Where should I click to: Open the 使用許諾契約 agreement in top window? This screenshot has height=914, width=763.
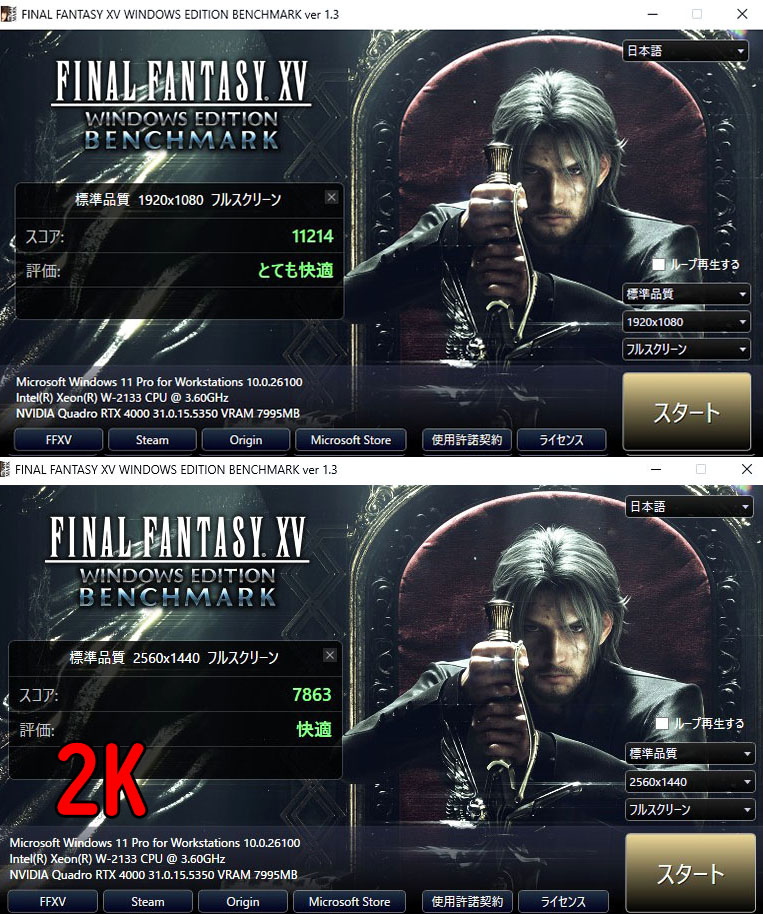(x=467, y=440)
